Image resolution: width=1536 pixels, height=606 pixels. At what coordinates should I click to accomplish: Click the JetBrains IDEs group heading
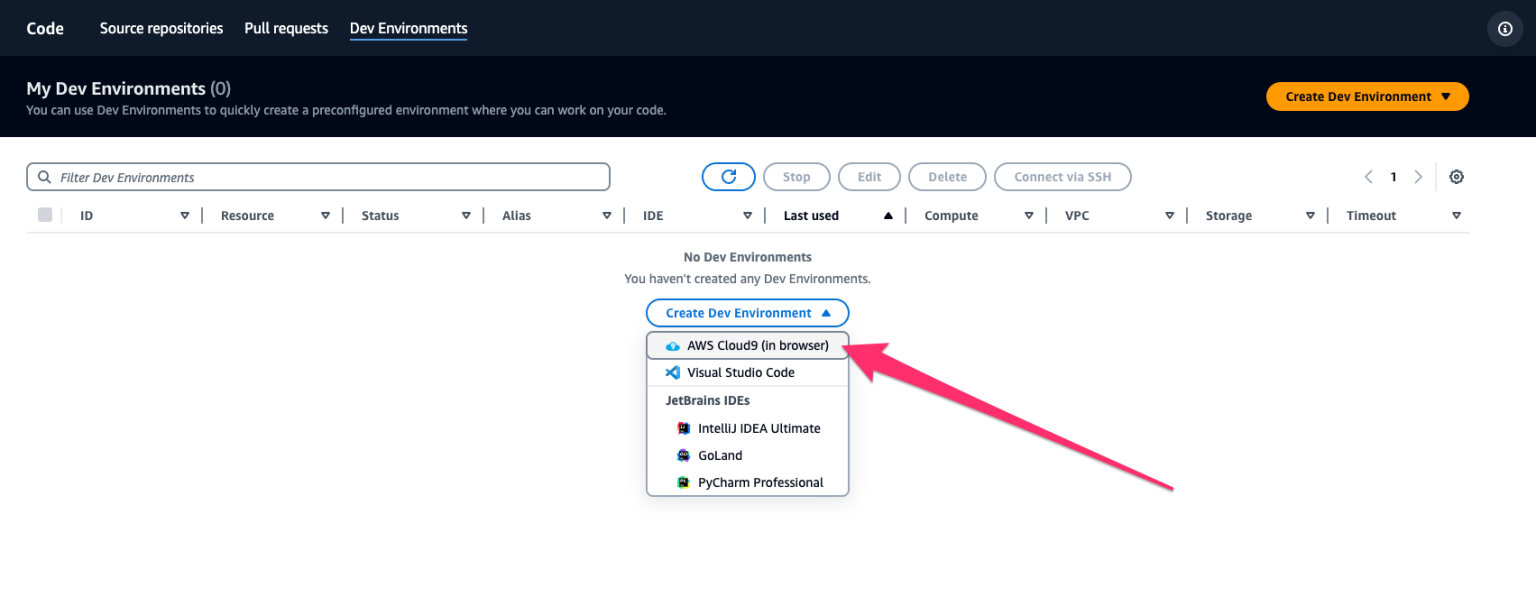[708, 400]
